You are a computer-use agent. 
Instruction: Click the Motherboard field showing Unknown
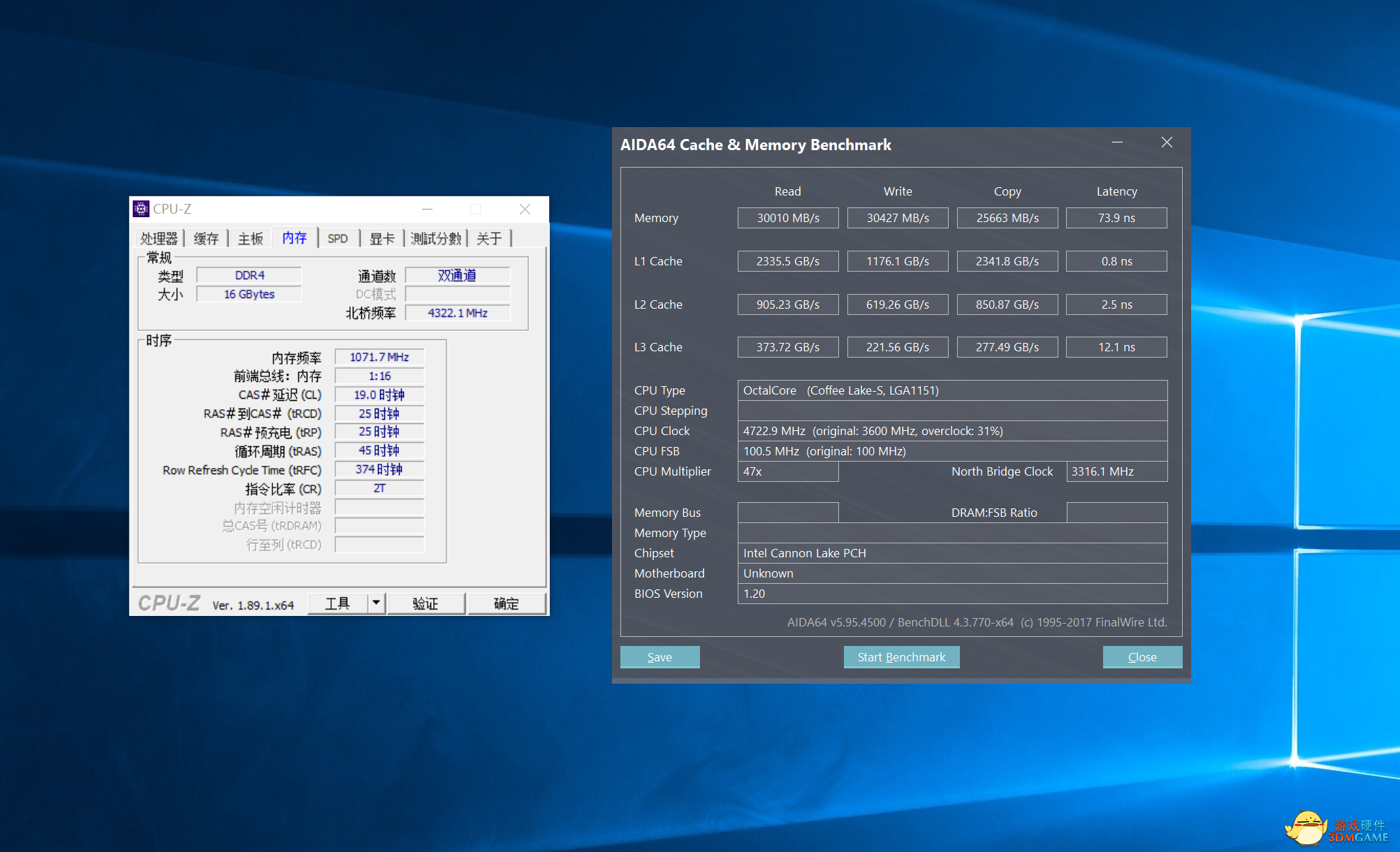pos(952,573)
